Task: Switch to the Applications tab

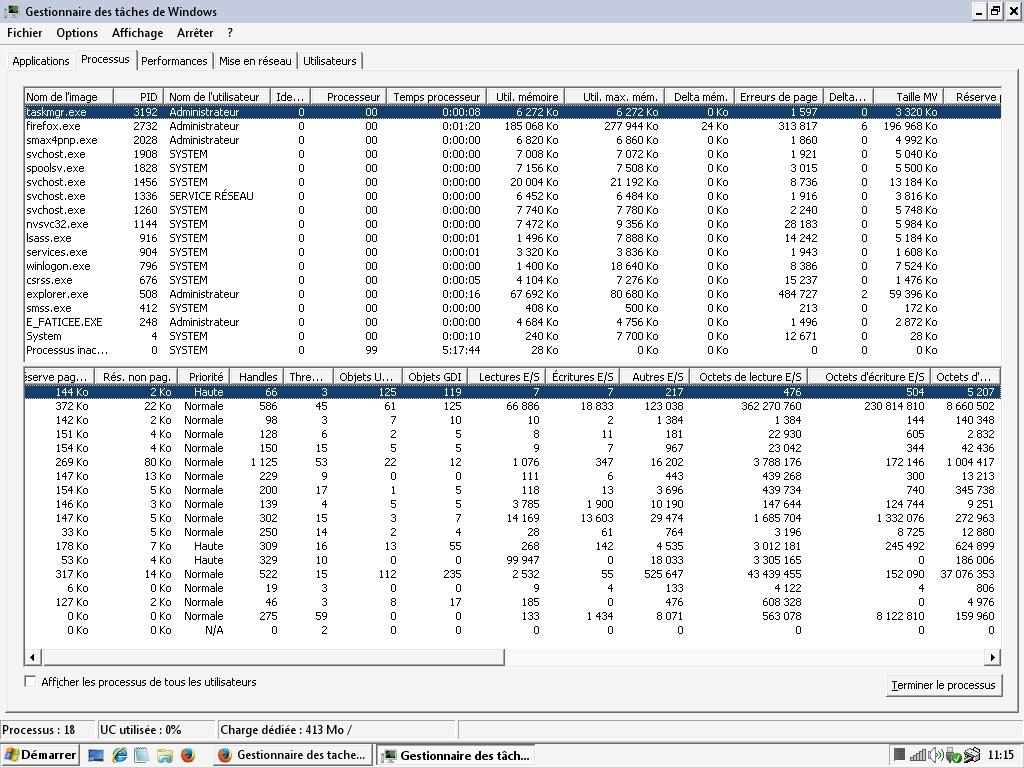Action: point(40,61)
